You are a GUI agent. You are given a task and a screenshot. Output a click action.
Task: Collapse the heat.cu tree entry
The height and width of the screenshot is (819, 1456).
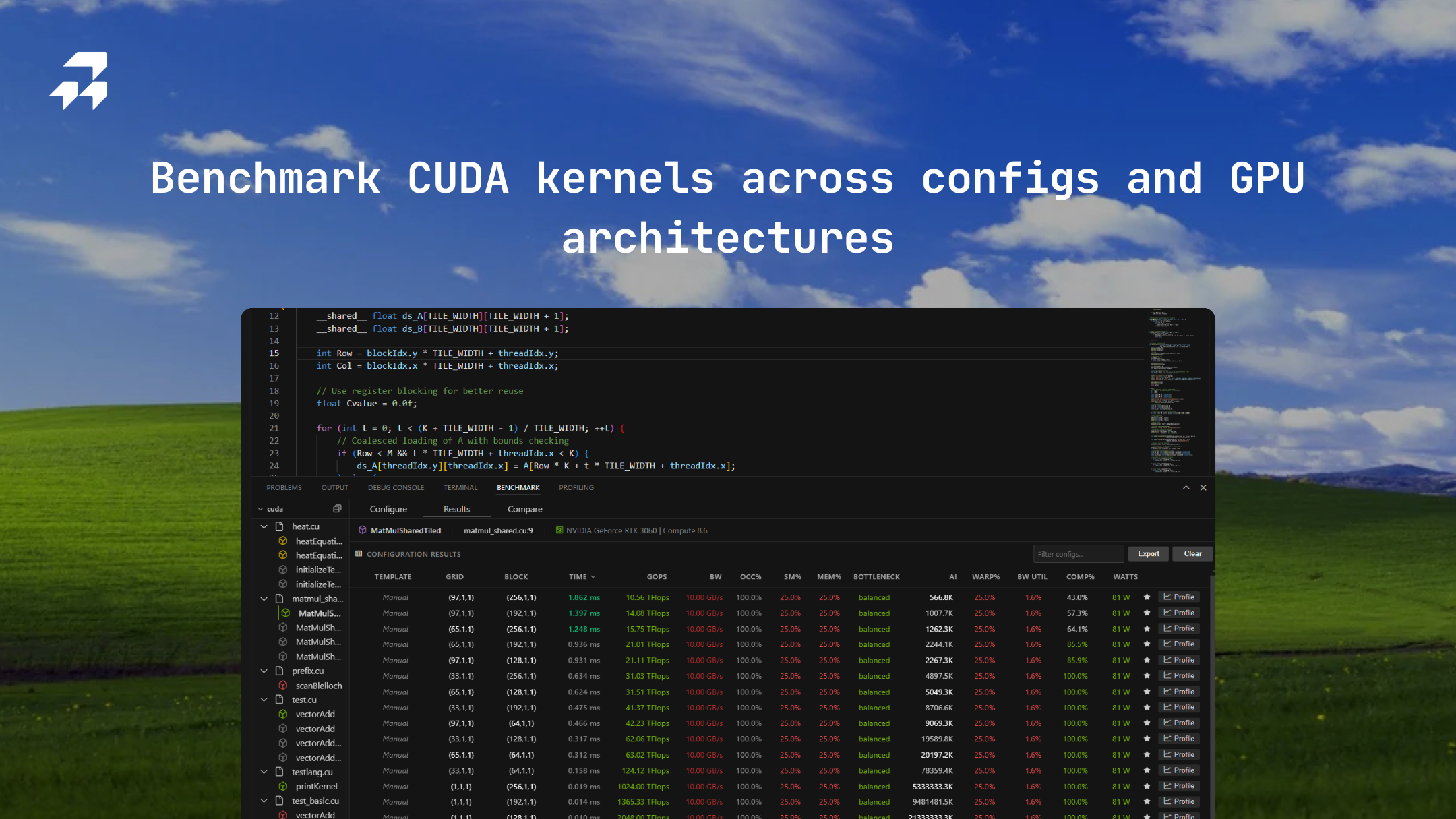click(264, 526)
